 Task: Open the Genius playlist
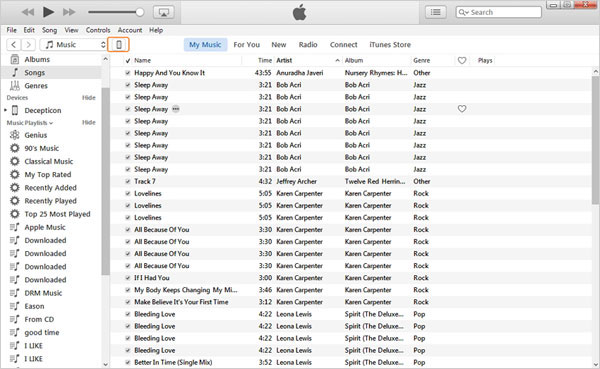pyautogui.click(x=36, y=135)
